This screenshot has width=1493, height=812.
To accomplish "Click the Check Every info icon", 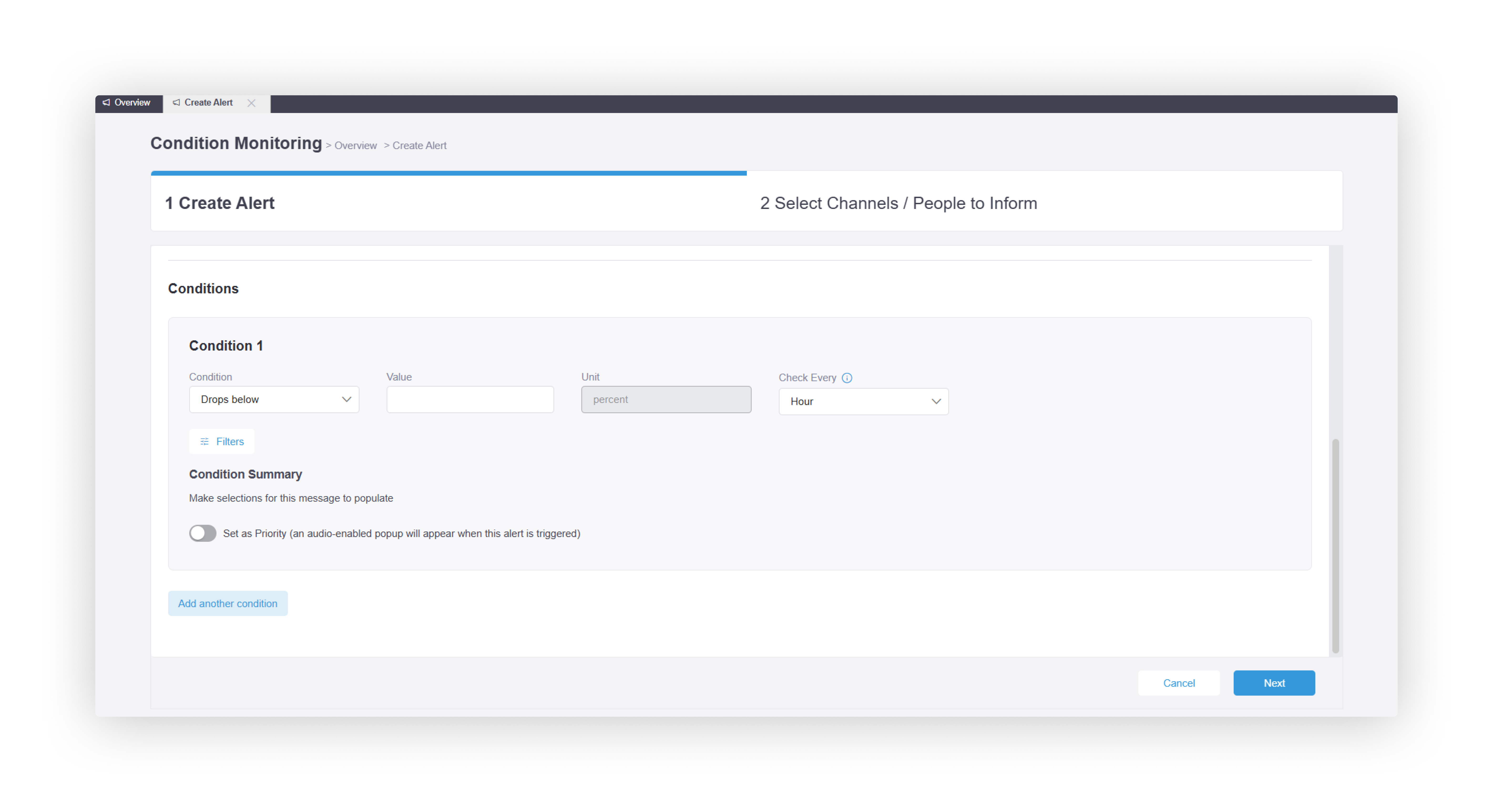I will coord(847,378).
